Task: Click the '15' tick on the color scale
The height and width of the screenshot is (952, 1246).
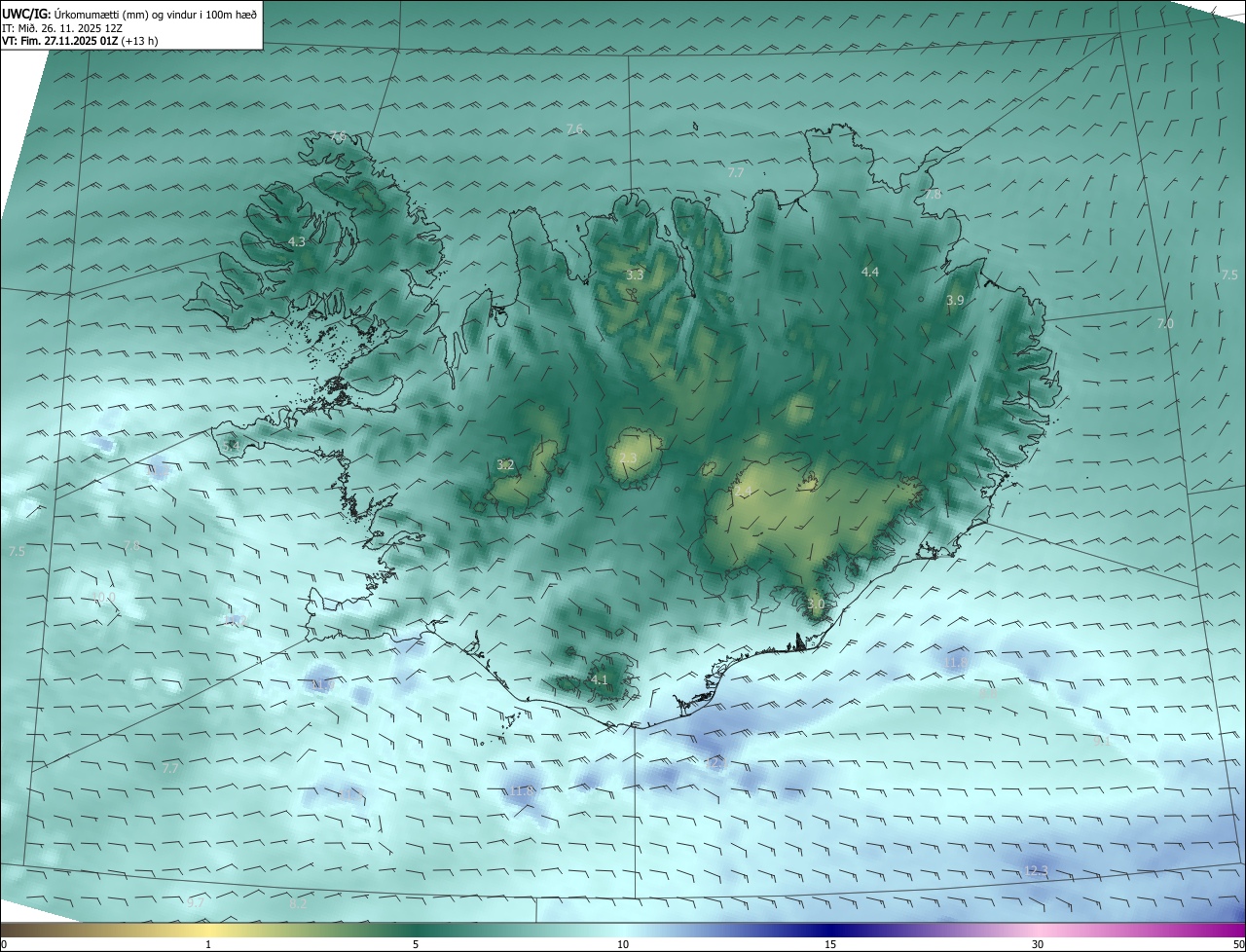Action: [x=830, y=944]
